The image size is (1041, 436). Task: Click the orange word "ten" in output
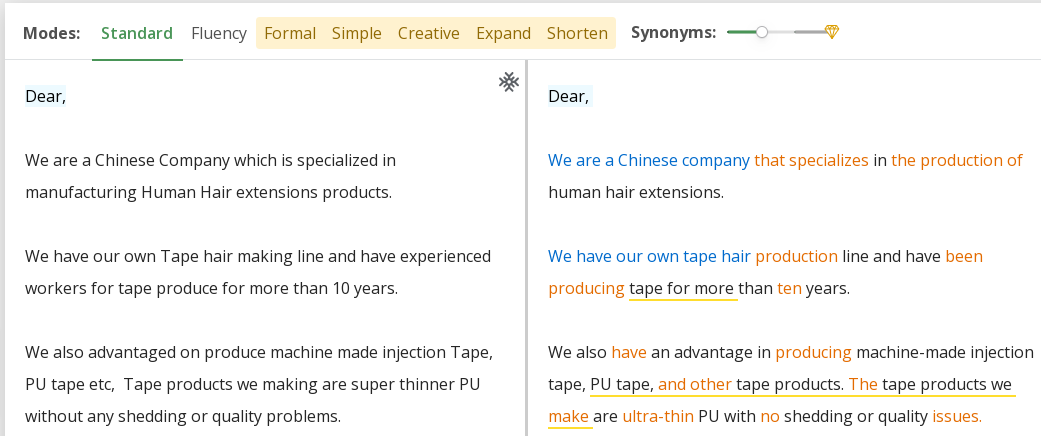789,288
